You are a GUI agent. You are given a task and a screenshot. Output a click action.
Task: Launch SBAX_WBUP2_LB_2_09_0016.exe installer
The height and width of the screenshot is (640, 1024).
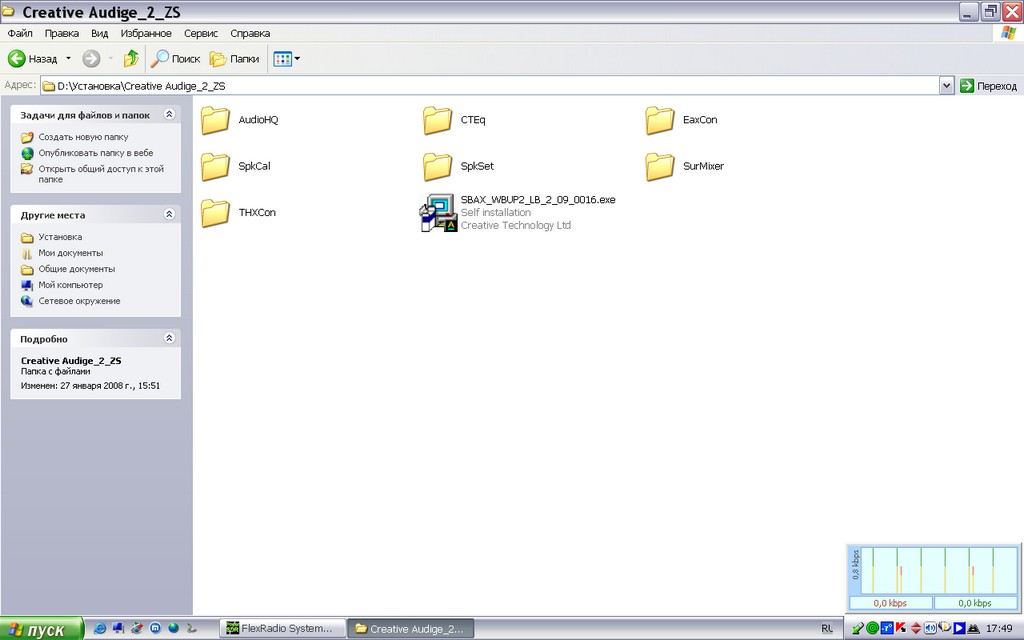[438, 213]
